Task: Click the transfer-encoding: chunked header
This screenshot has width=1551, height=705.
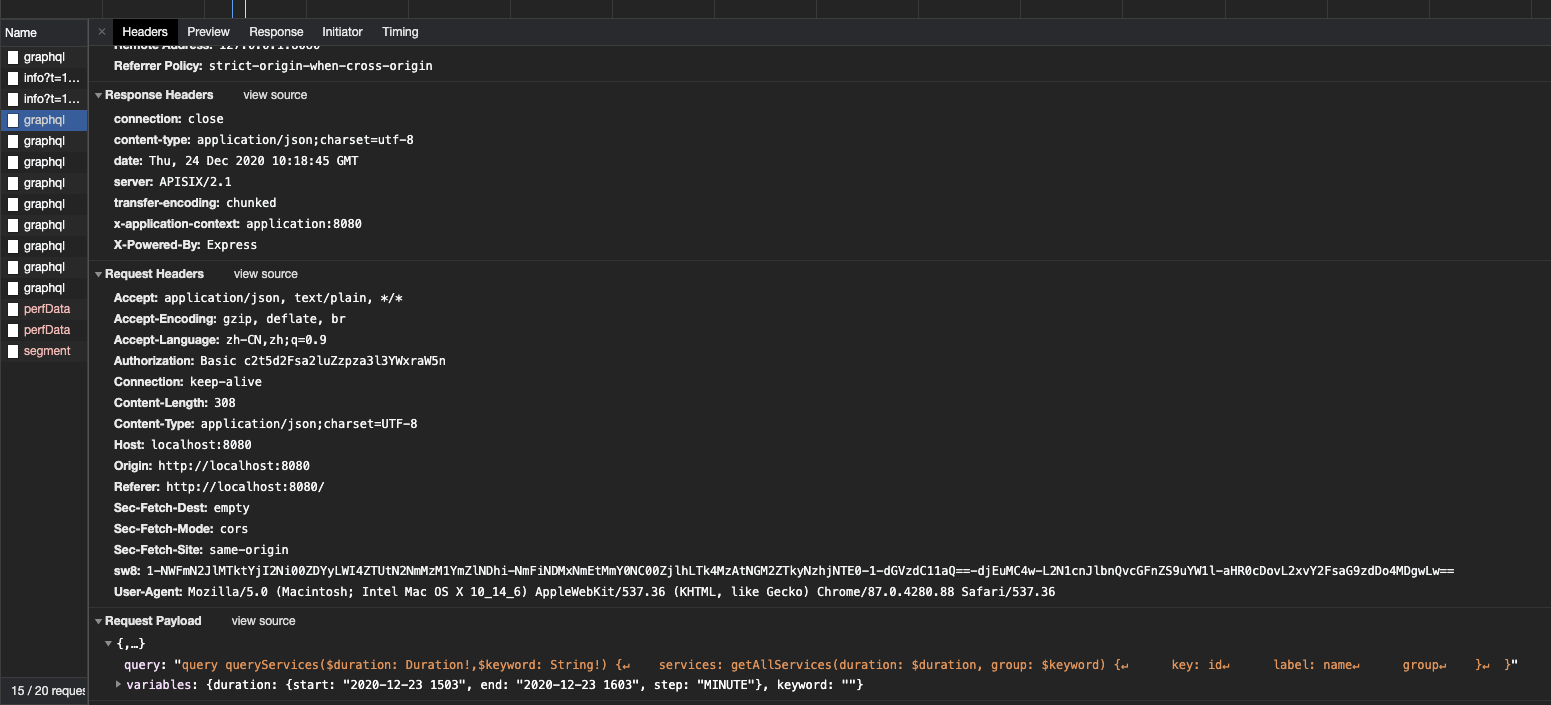Action: tap(195, 203)
